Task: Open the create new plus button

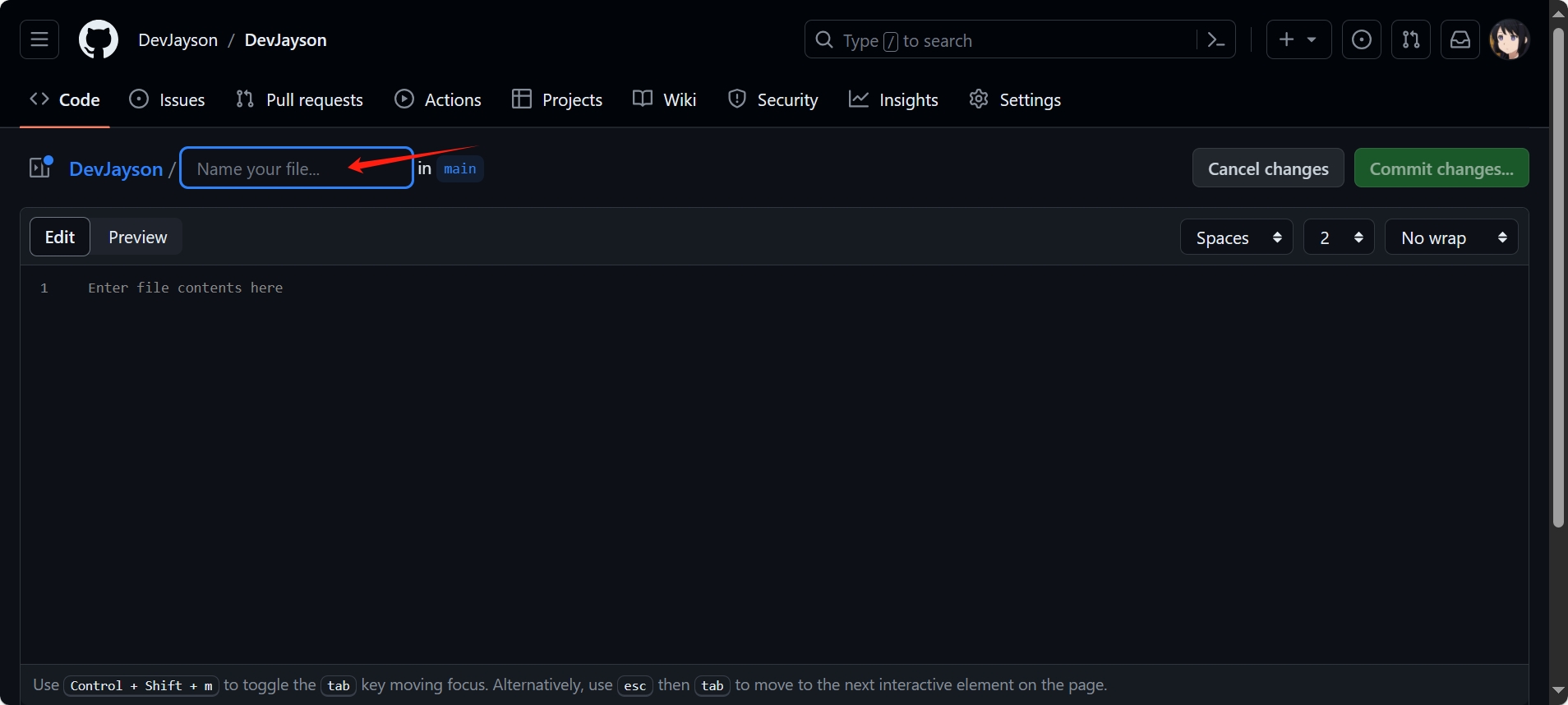Action: (1298, 39)
